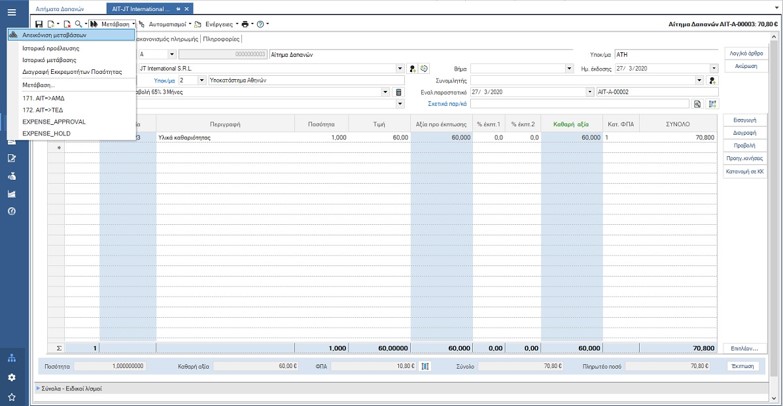The height and width of the screenshot is (406, 783).
Task: Click the red delete document icon
Action: (x=67, y=24)
